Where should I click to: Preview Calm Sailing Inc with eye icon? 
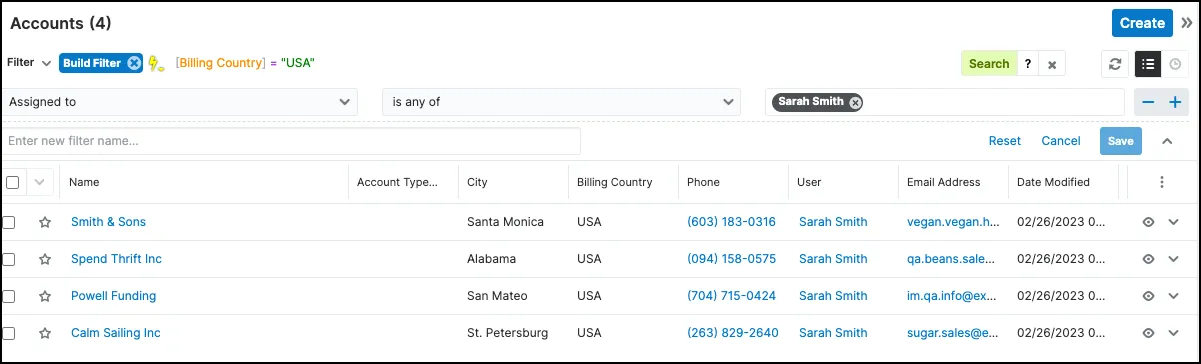point(1149,333)
